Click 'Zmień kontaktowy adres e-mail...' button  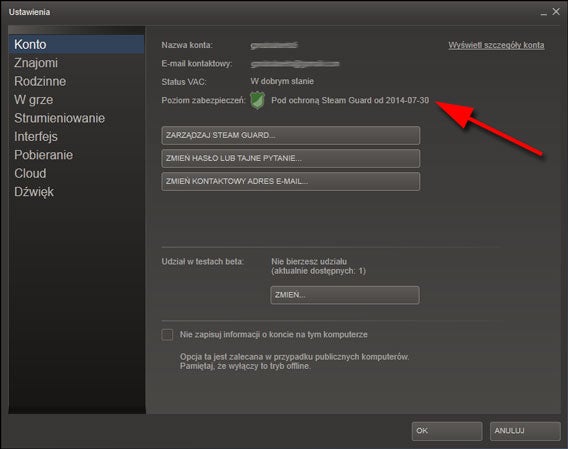[x=291, y=181]
